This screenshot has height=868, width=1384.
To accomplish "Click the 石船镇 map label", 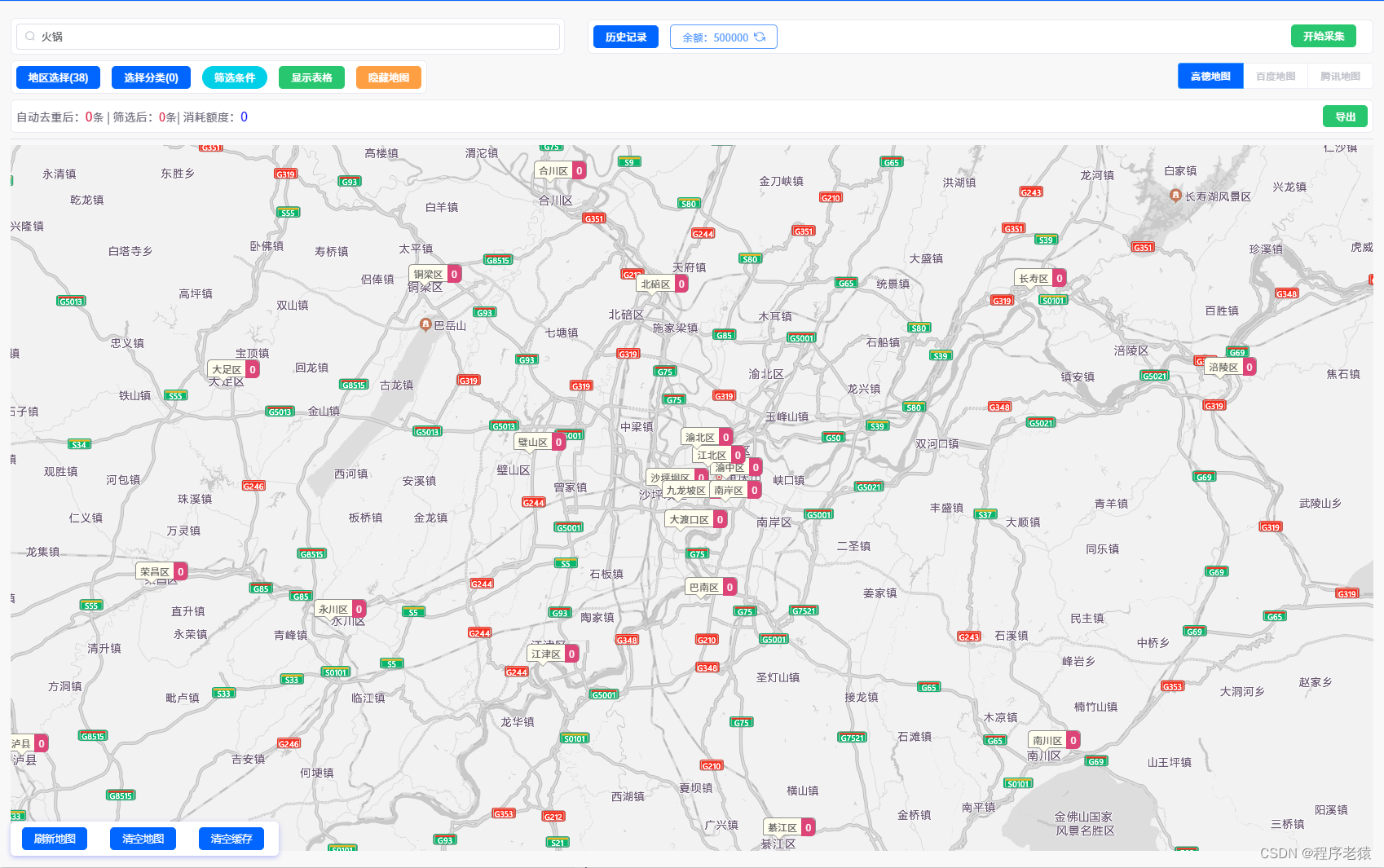I will click(x=884, y=342).
